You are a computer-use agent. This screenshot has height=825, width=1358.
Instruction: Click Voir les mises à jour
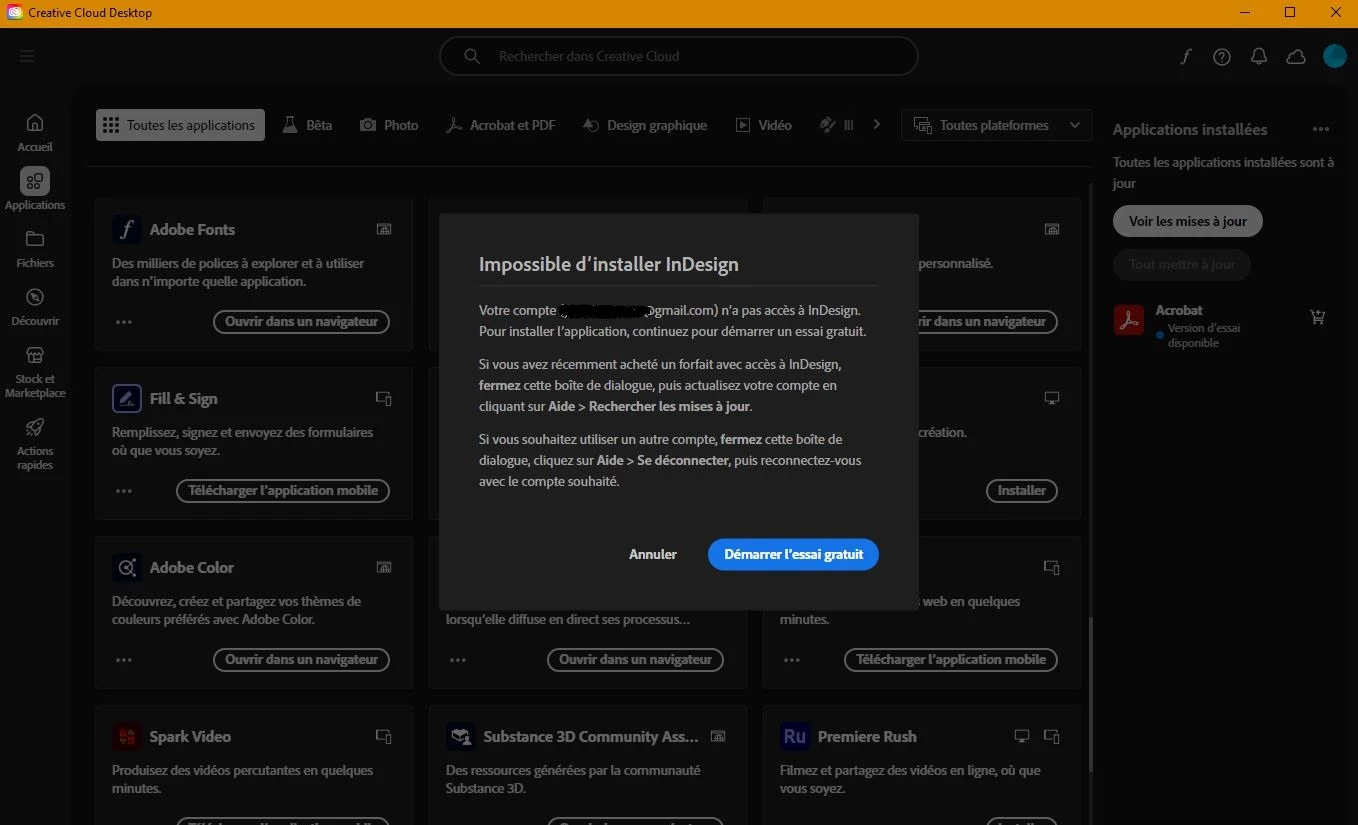[x=1188, y=221]
